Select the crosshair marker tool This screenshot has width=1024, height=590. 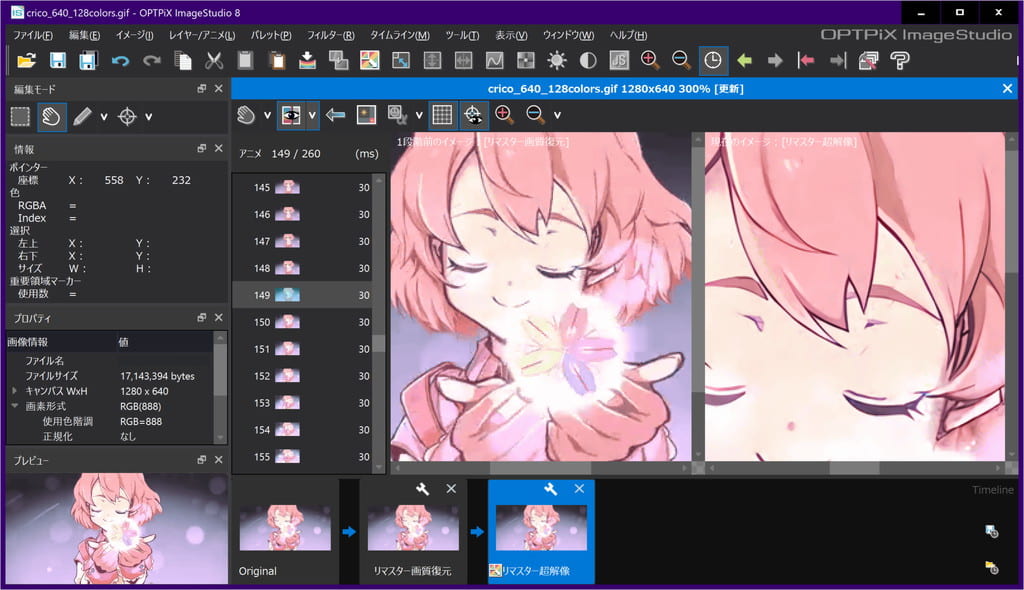(127, 117)
